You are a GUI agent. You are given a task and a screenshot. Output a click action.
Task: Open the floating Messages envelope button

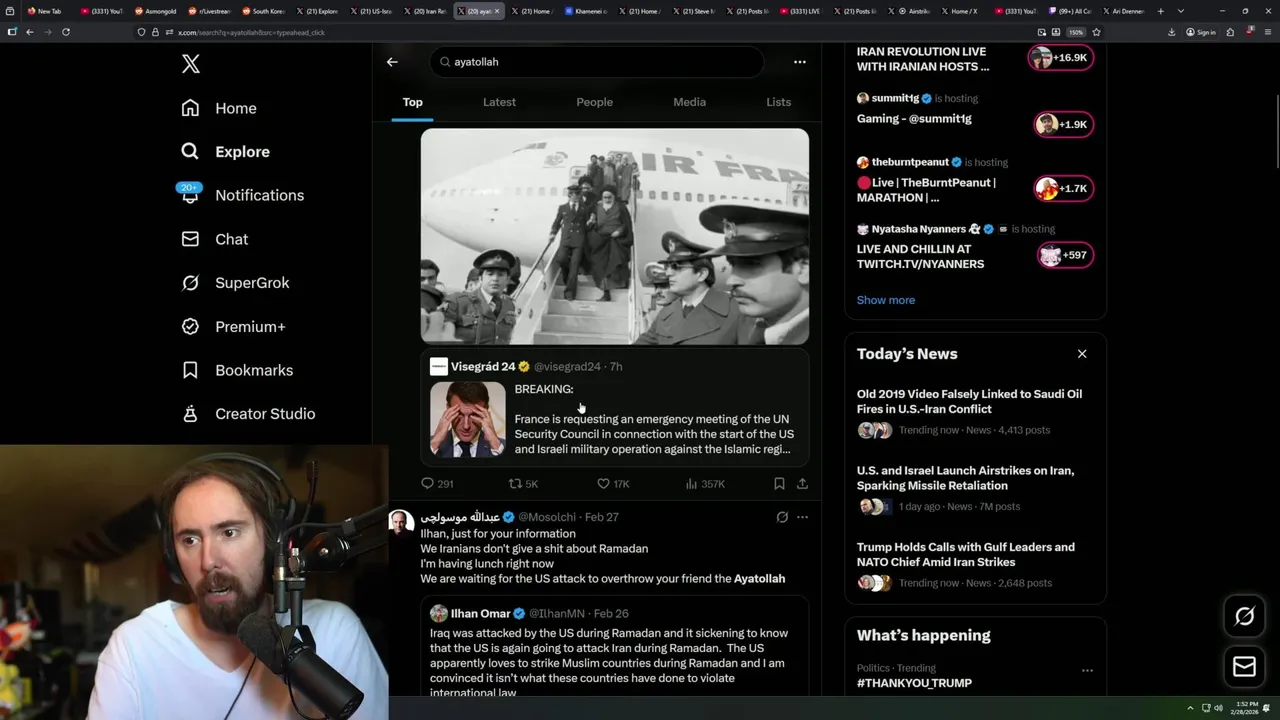[1244, 667]
